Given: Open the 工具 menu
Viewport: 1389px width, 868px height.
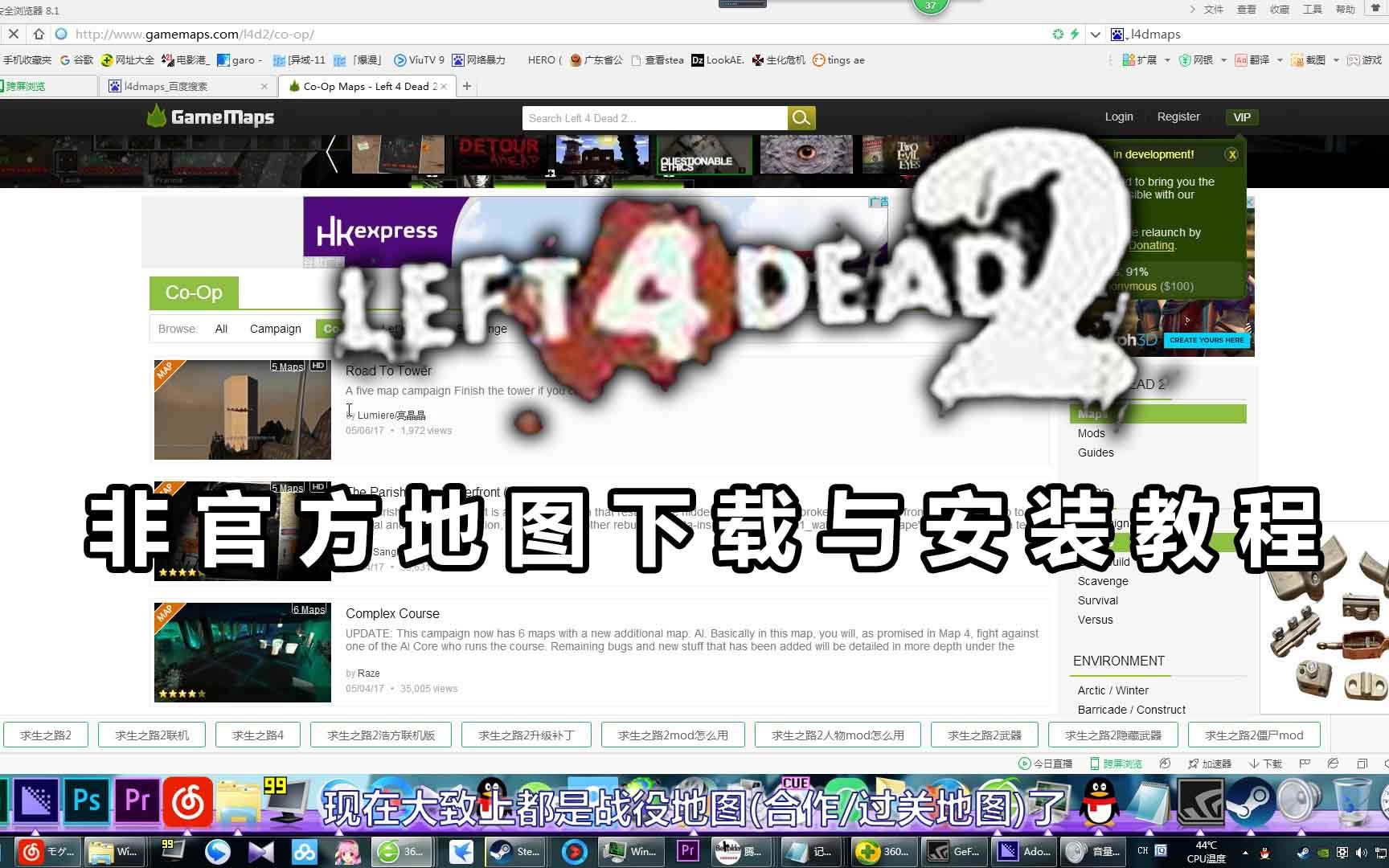Looking at the screenshot, I should (1313, 10).
